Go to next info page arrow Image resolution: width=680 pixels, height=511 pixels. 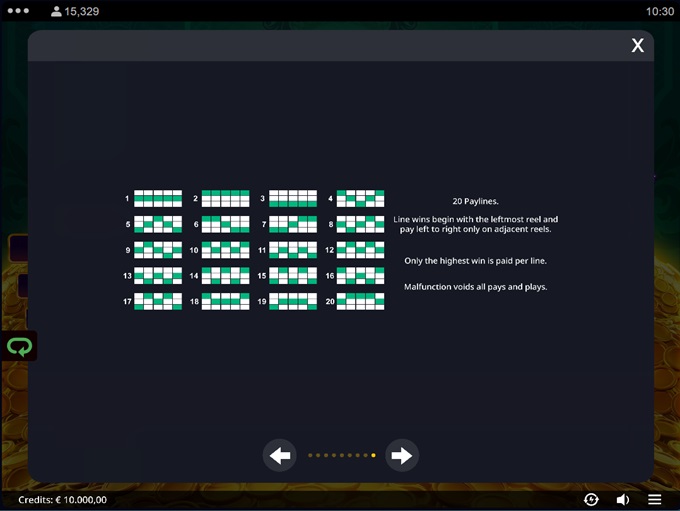tap(402, 455)
